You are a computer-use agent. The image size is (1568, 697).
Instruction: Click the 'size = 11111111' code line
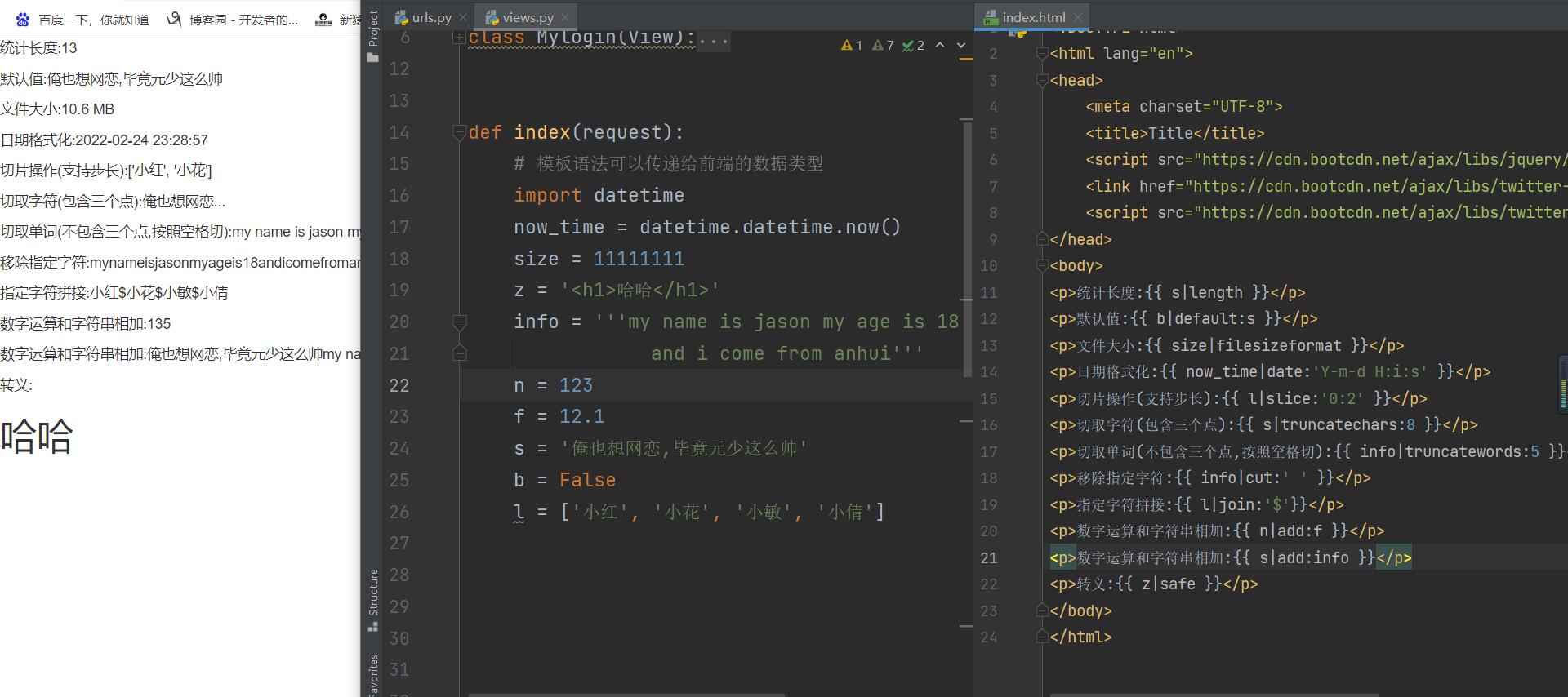[599, 259]
